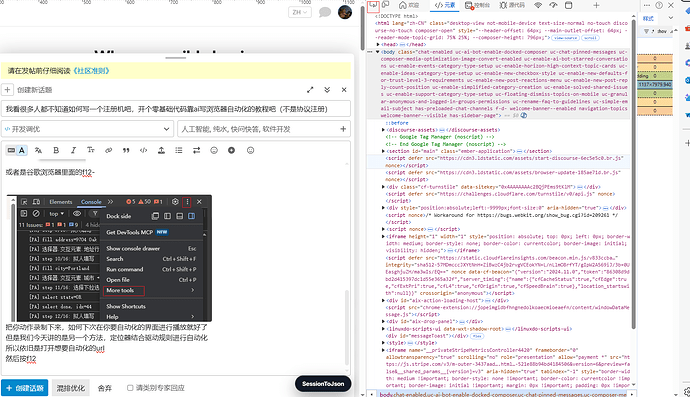Open the heading text size tool
The image size is (690, 397).
[x=91, y=151]
